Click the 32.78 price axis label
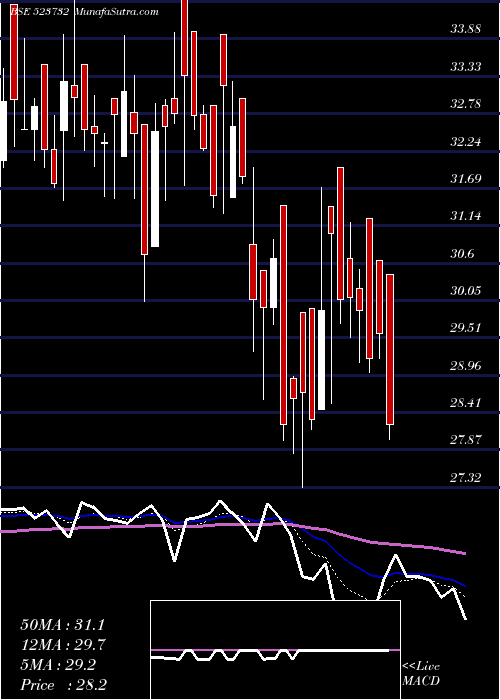 point(466,104)
